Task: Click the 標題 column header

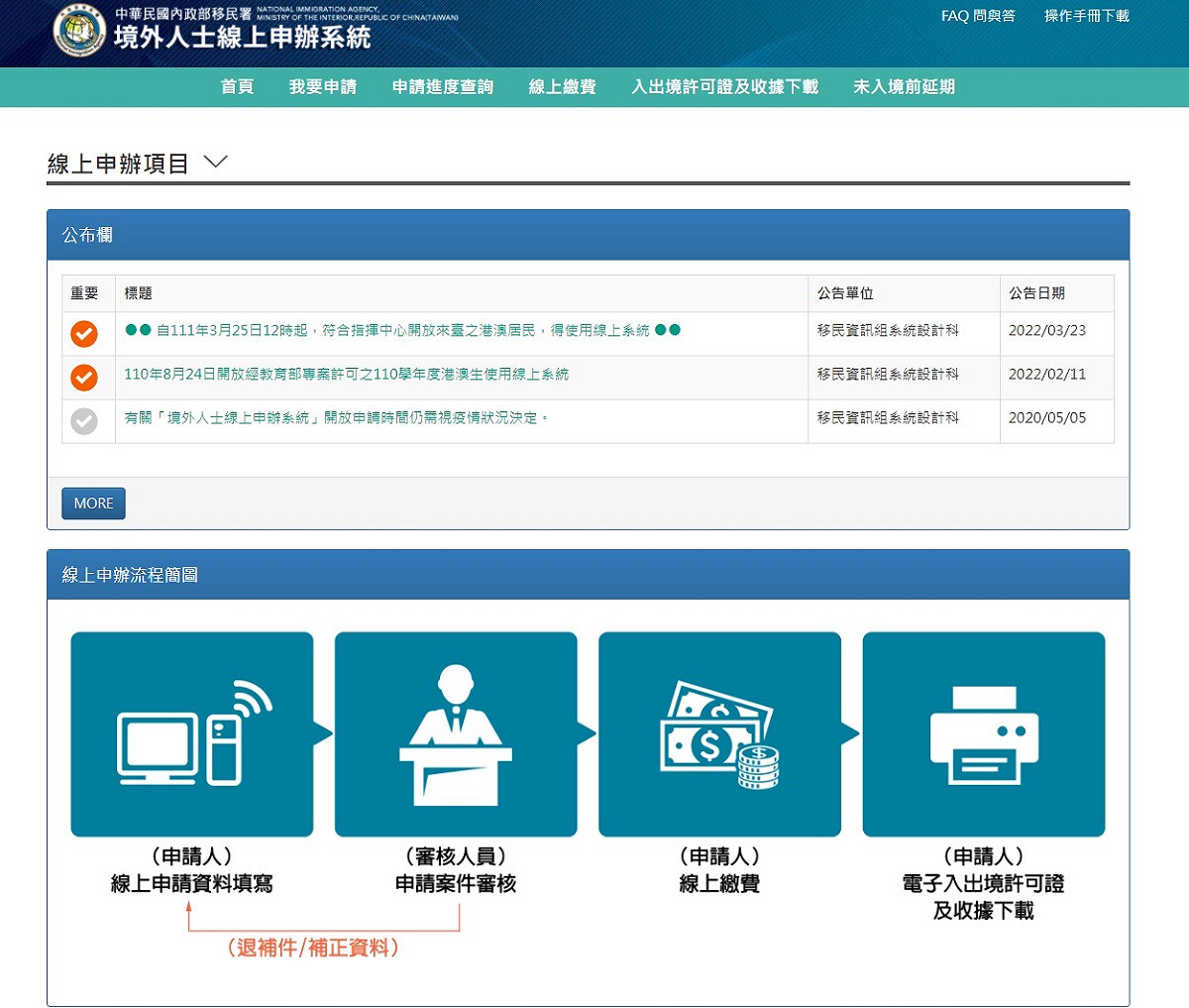Action: [138, 293]
